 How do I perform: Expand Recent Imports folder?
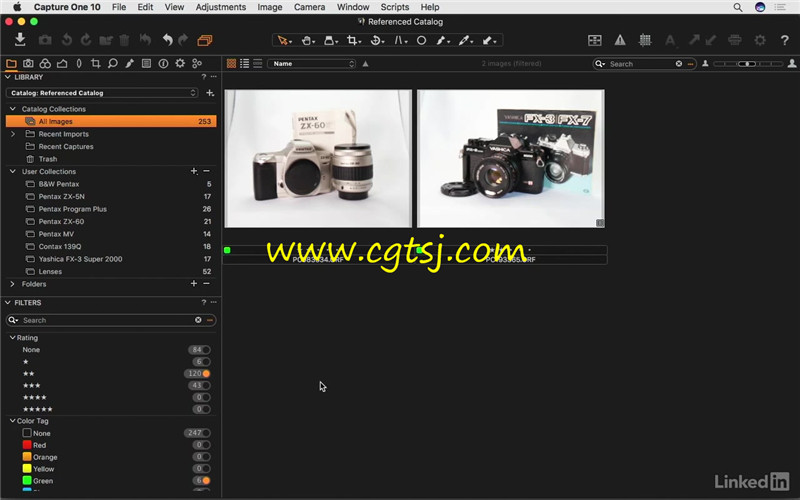(13, 134)
